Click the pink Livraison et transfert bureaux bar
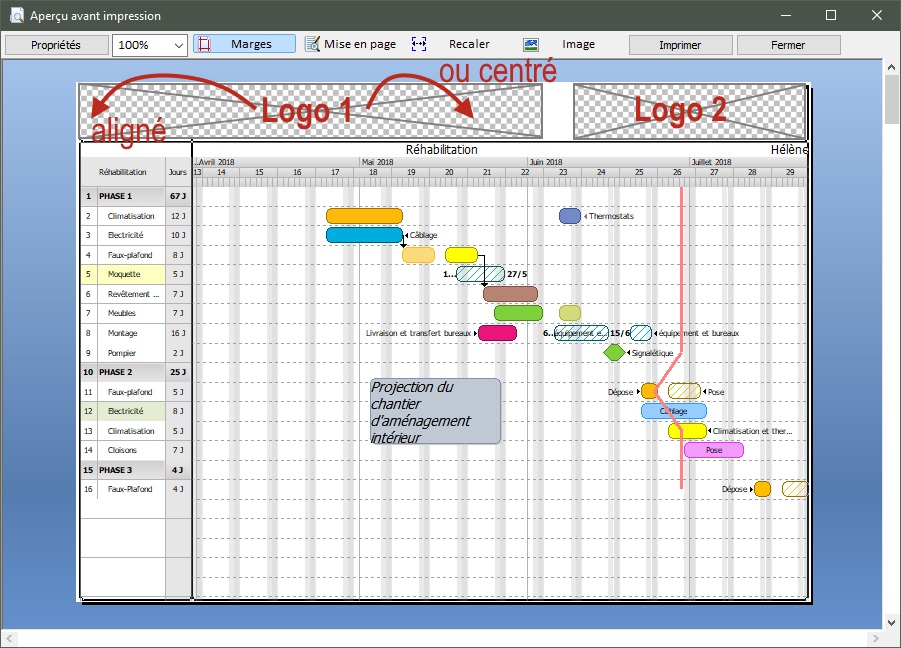This screenshot has height=648, width=901. tap(497, 333)
